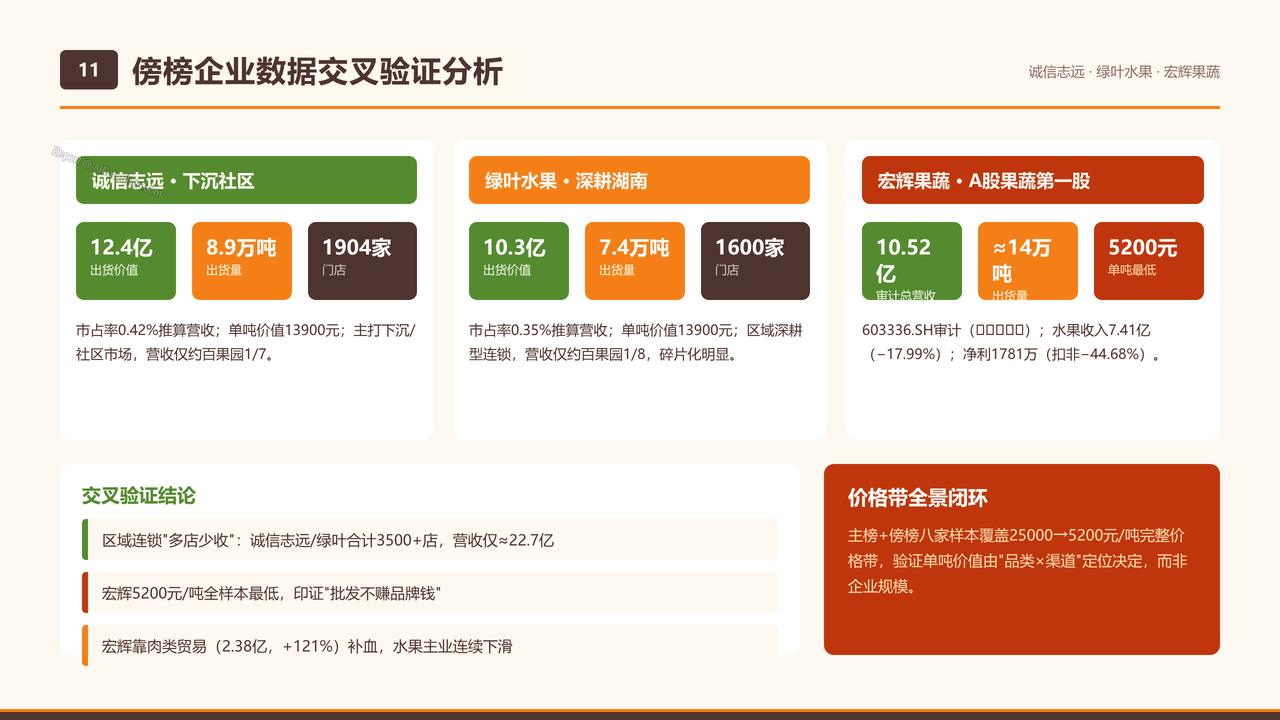Select description starting 603336.SH审计
This screenshot has height=720, width=1280.
tap(1012, 342)
